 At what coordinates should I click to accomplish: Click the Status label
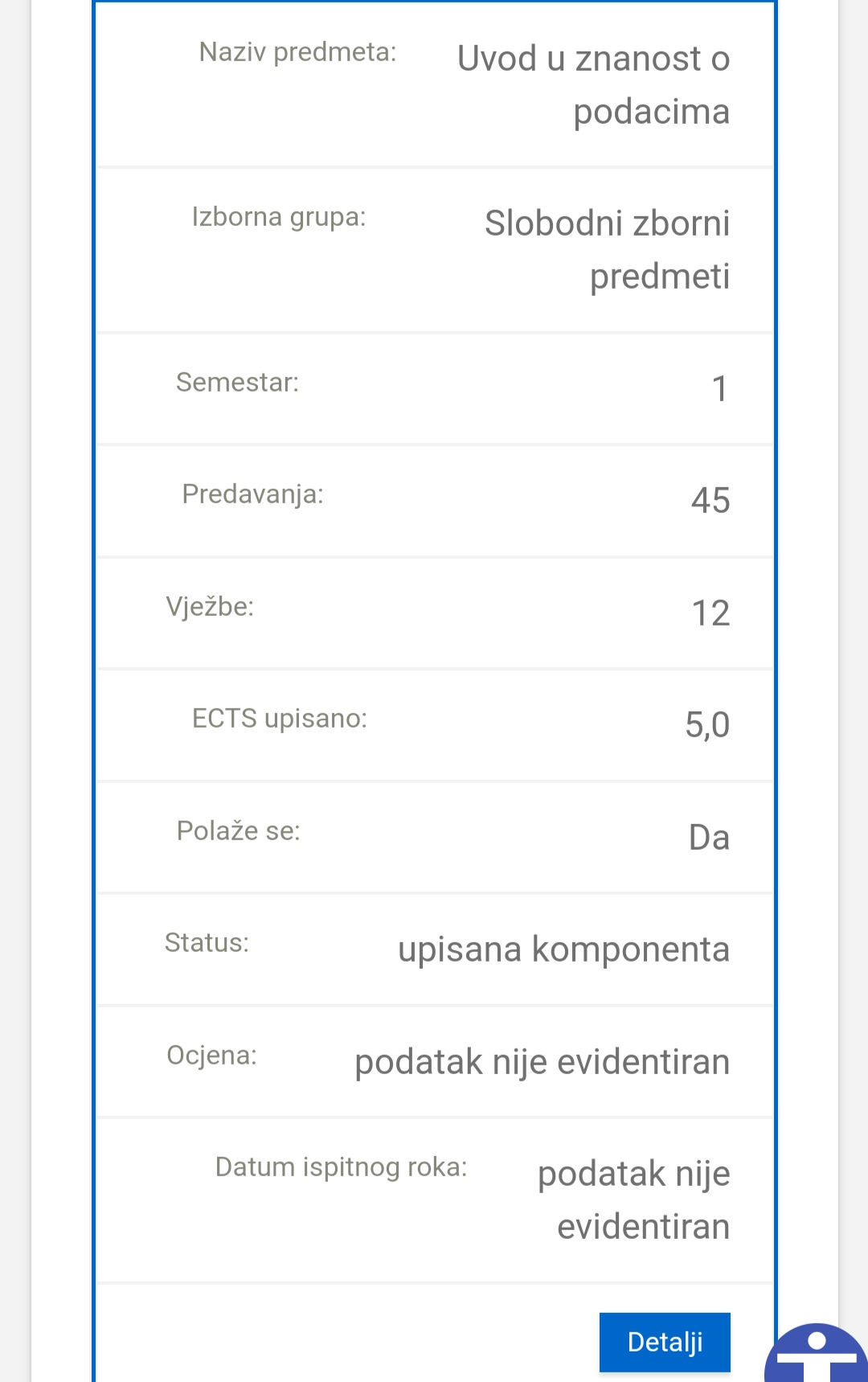pos(207,942)
